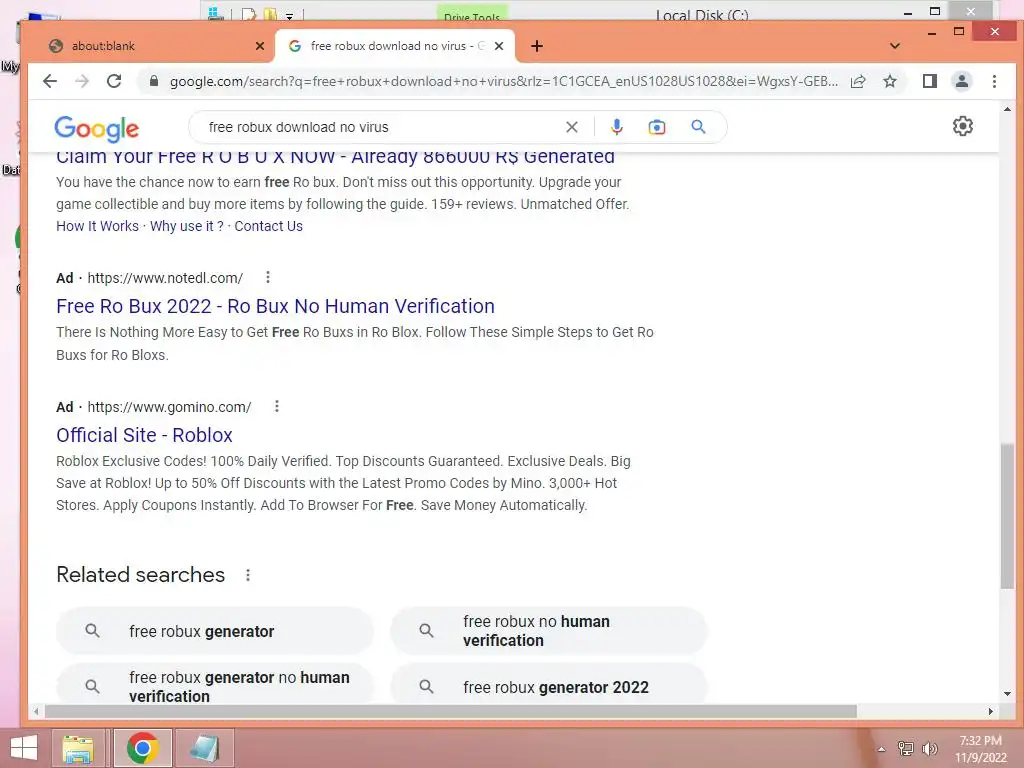Click the horizontal scrollbar right arrow
The width and height of the screenshot is (1024, 768).
(991, 711)
